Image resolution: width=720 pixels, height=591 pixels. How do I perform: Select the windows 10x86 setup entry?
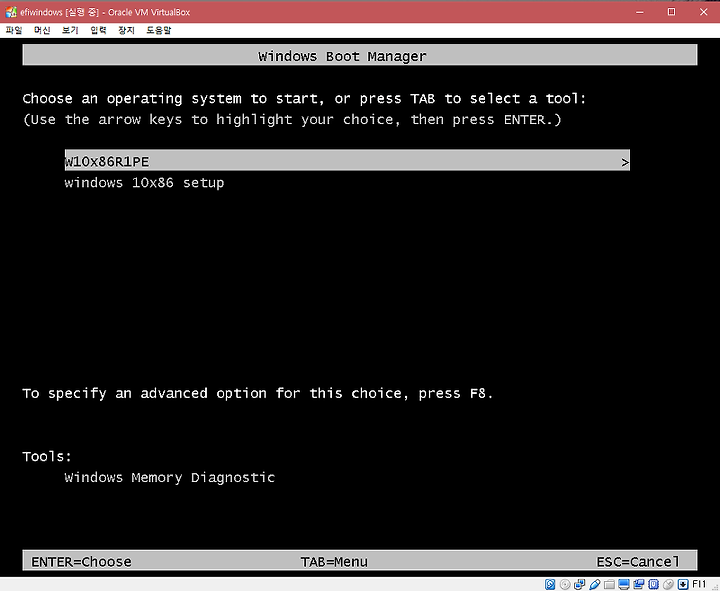(144, 183)
